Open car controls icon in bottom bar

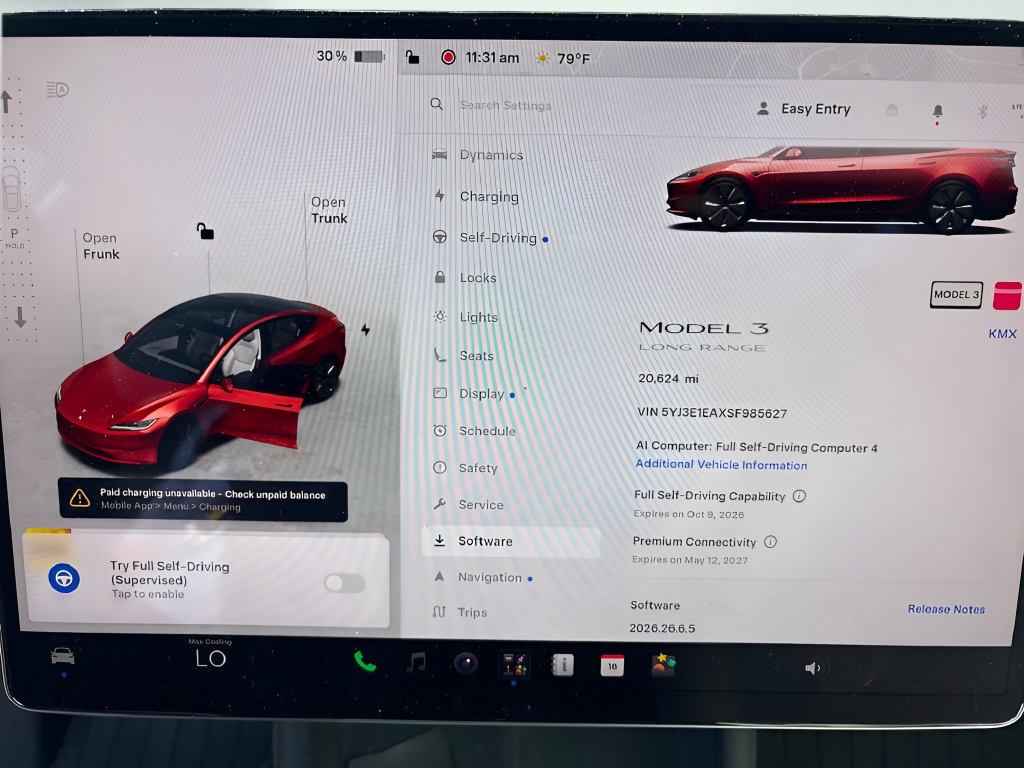point(63,655)
